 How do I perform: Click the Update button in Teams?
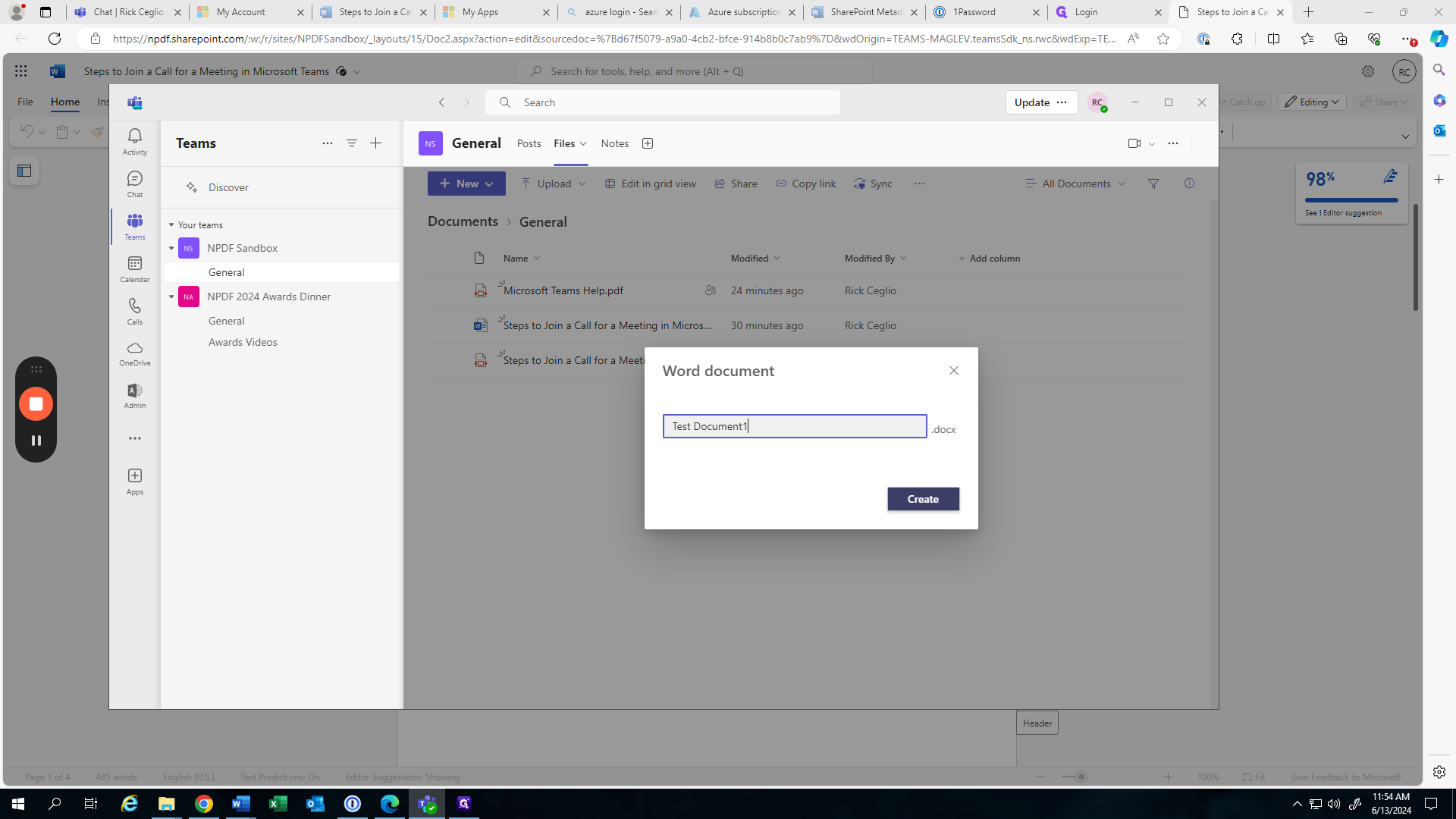(x=1033, y=102)
